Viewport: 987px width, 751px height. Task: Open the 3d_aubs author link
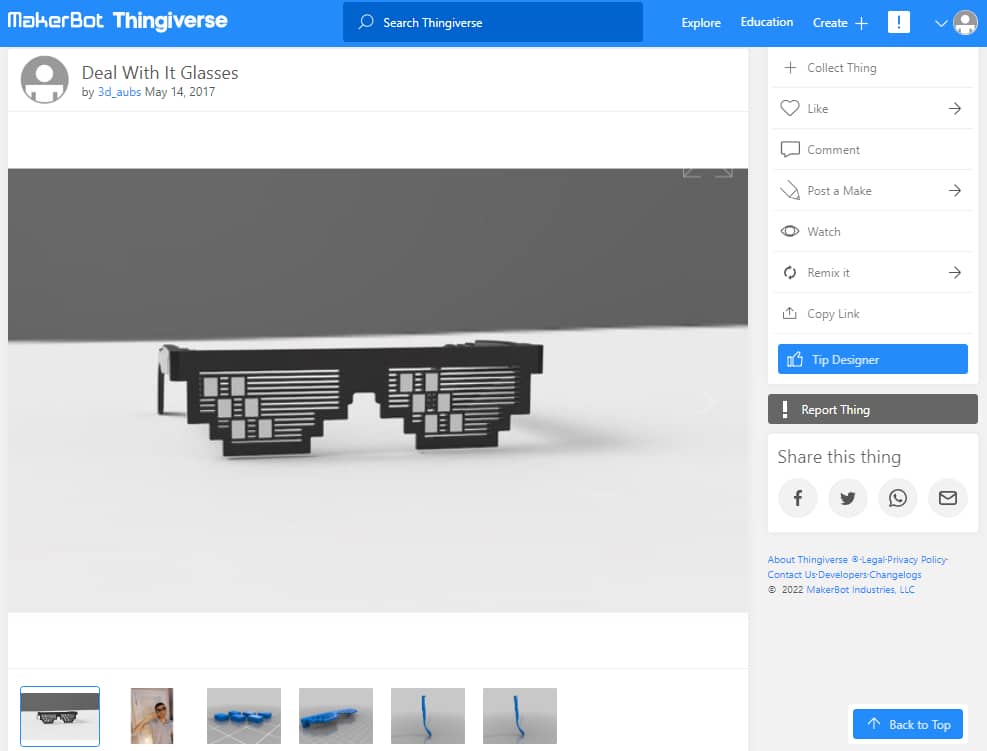click(119, 92)
